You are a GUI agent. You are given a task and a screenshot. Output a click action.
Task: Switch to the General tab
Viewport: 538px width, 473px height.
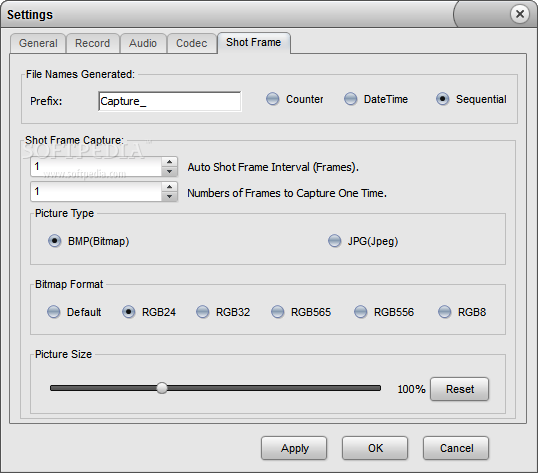(x=38, y=43)
